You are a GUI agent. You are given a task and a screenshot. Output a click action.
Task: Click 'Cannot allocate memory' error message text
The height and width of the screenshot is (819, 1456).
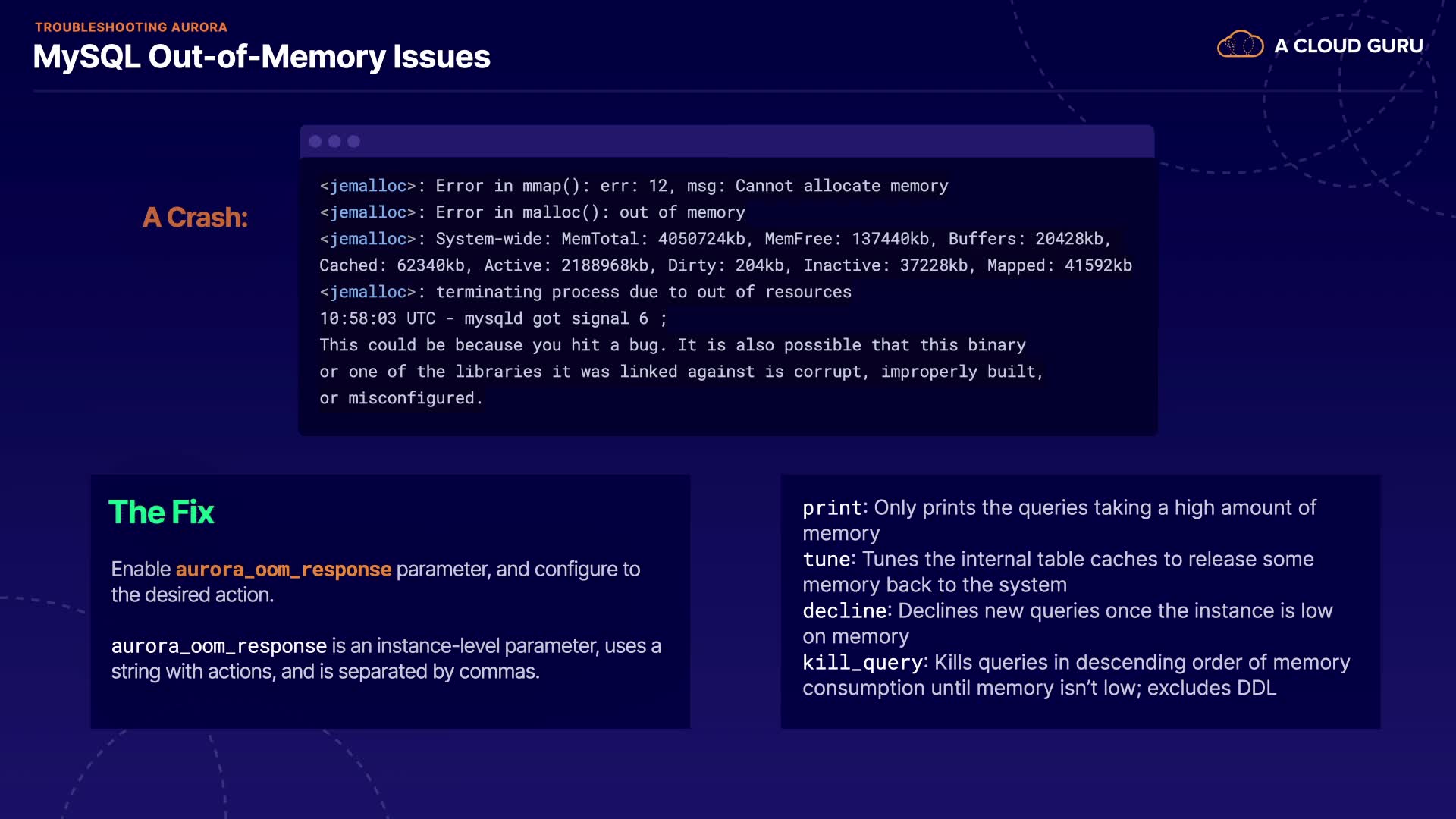[x=842, y=186]
